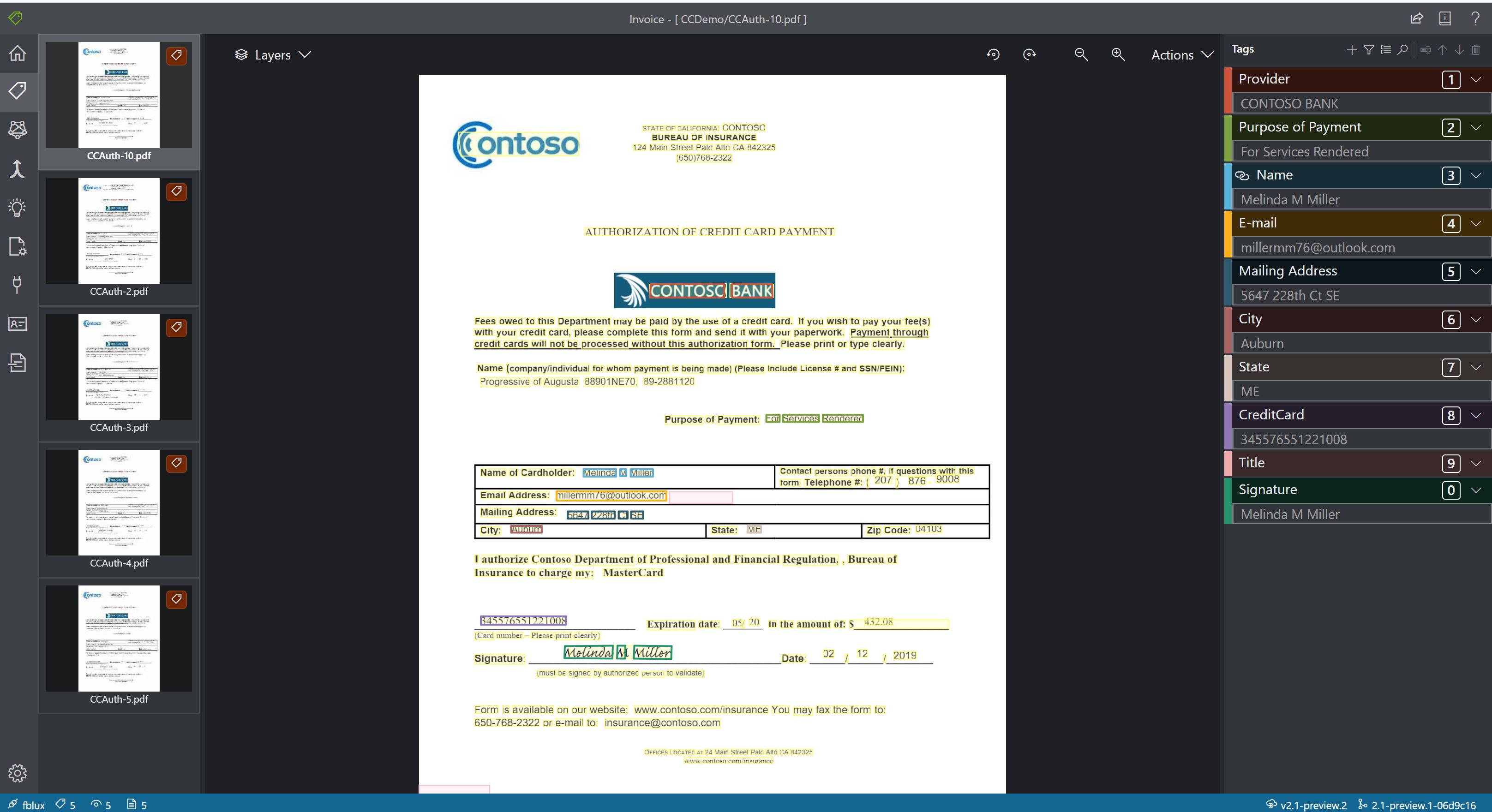The image size is (1492, 812).
Task: Select the undo/history icon in toolbar
Action: pyautogui.click(x=994, y=54)
